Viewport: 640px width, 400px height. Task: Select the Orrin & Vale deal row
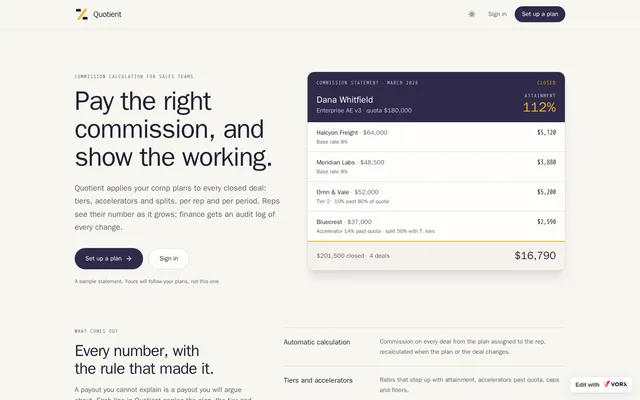(x=436, y=196)
